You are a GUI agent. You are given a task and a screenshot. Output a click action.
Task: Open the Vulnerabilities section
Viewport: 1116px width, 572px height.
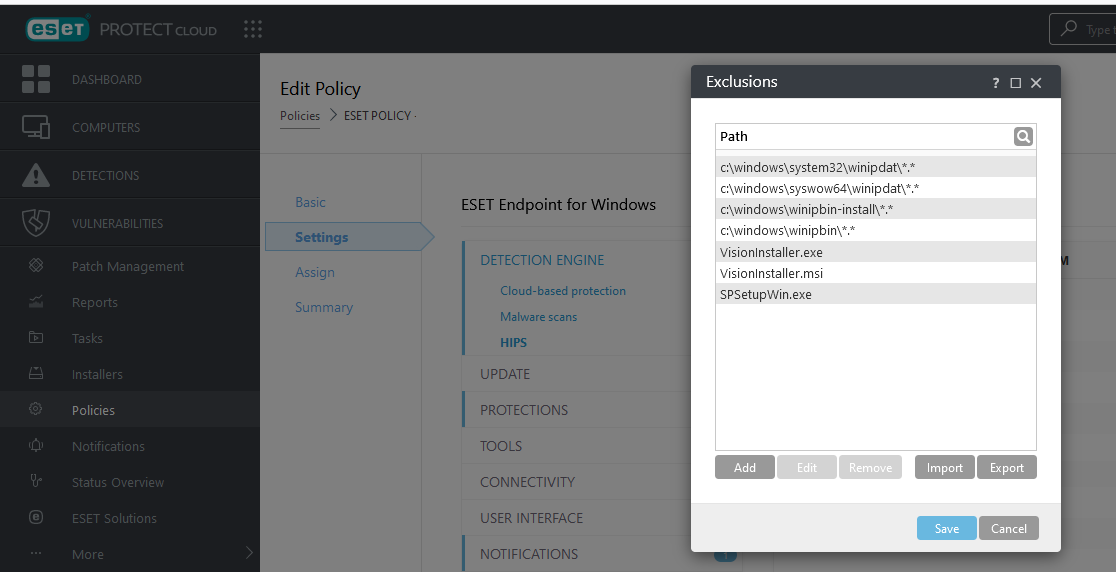(x=117, y=223)
